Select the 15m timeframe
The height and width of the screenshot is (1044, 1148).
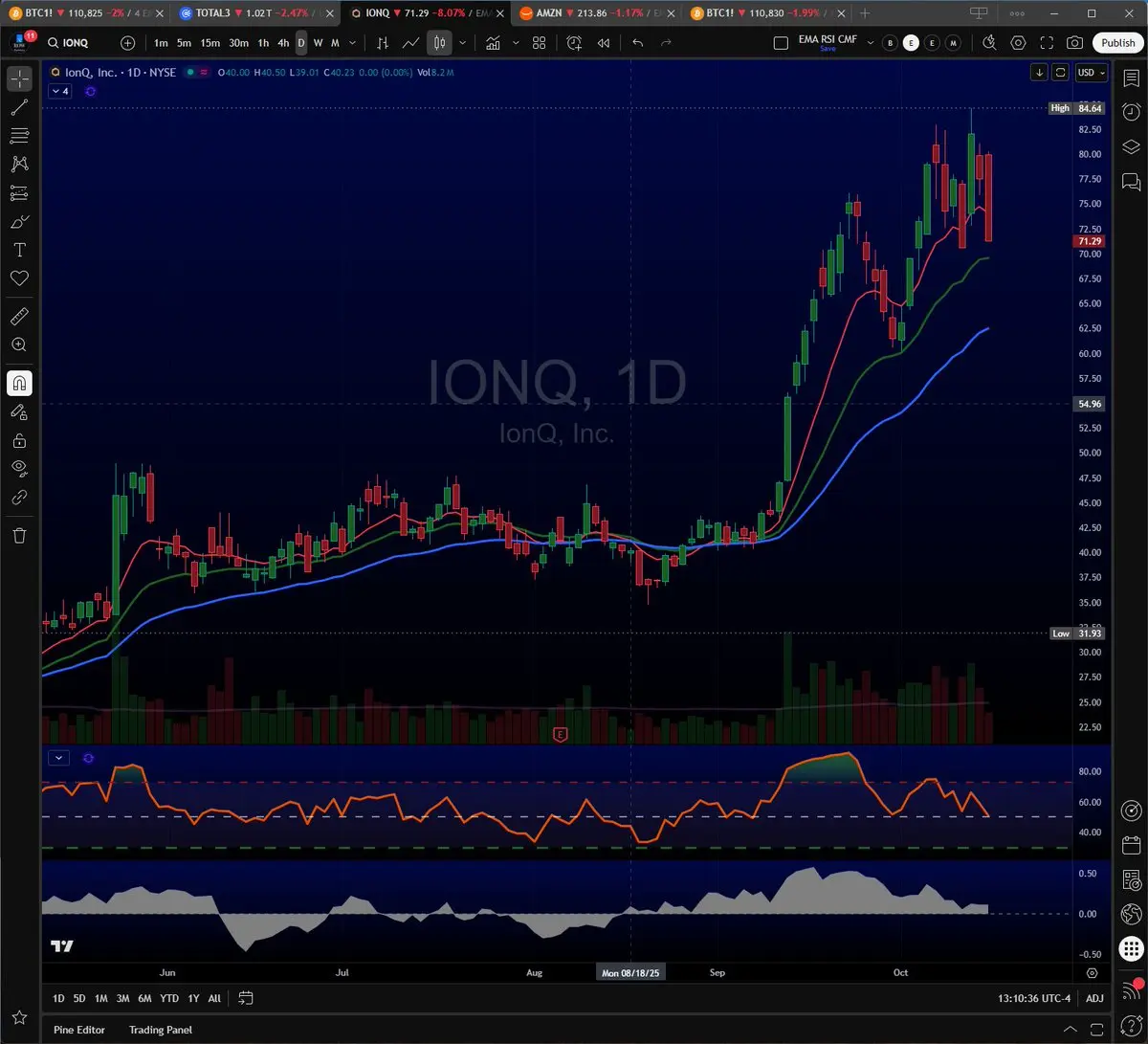(x=210, y=43)
